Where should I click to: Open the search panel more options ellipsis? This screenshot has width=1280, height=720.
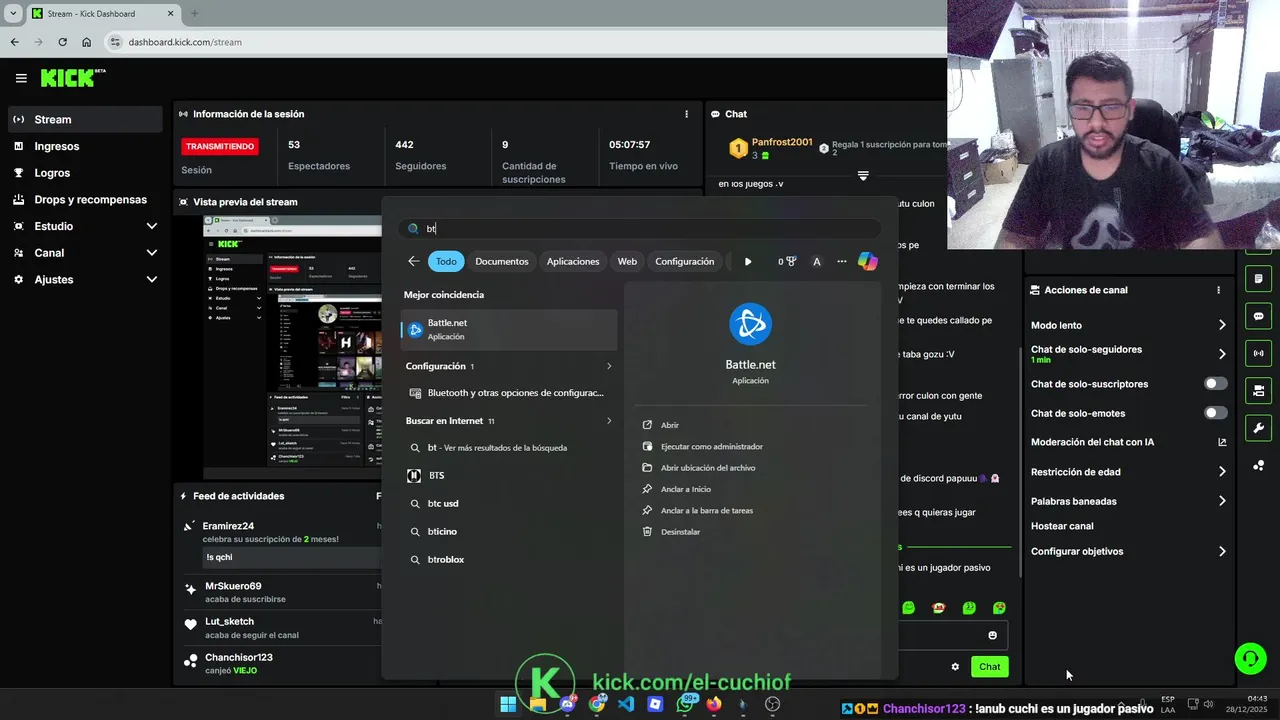pos(841,261)
